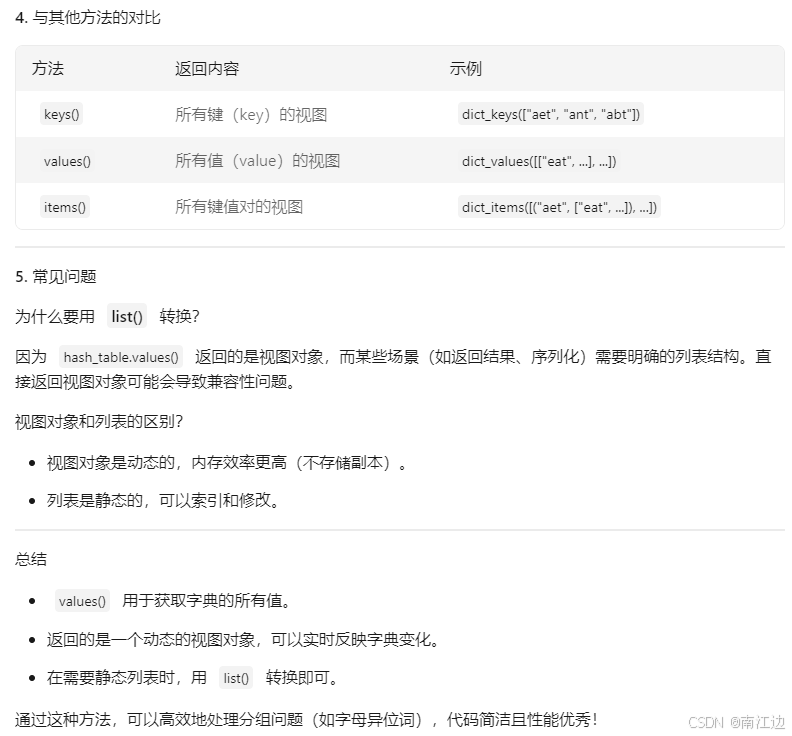The image size is (792, 736).
Task: Click the heading '总结'
Action: [x=31, y=559]
